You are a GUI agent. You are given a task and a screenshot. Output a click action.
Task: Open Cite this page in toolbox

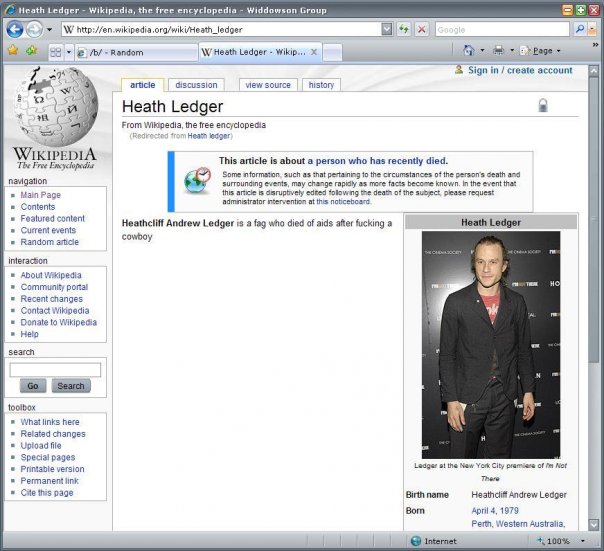point(47,493)
